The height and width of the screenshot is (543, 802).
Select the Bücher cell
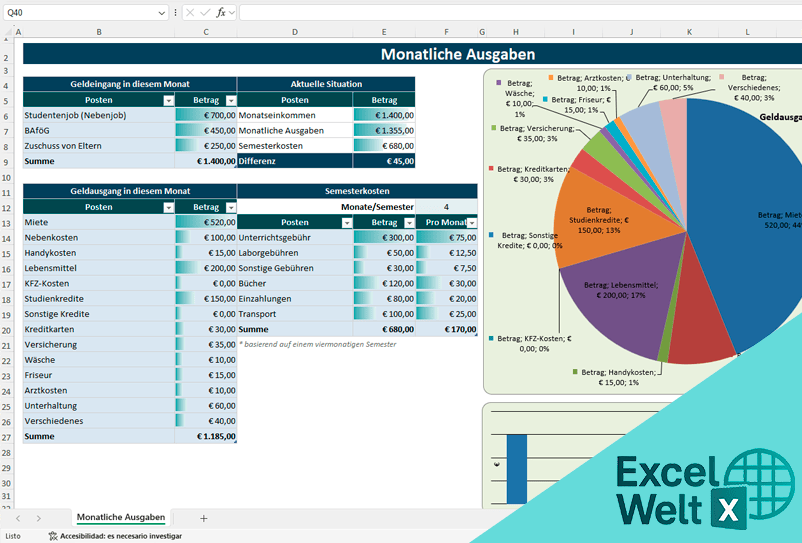pos(295,283)
